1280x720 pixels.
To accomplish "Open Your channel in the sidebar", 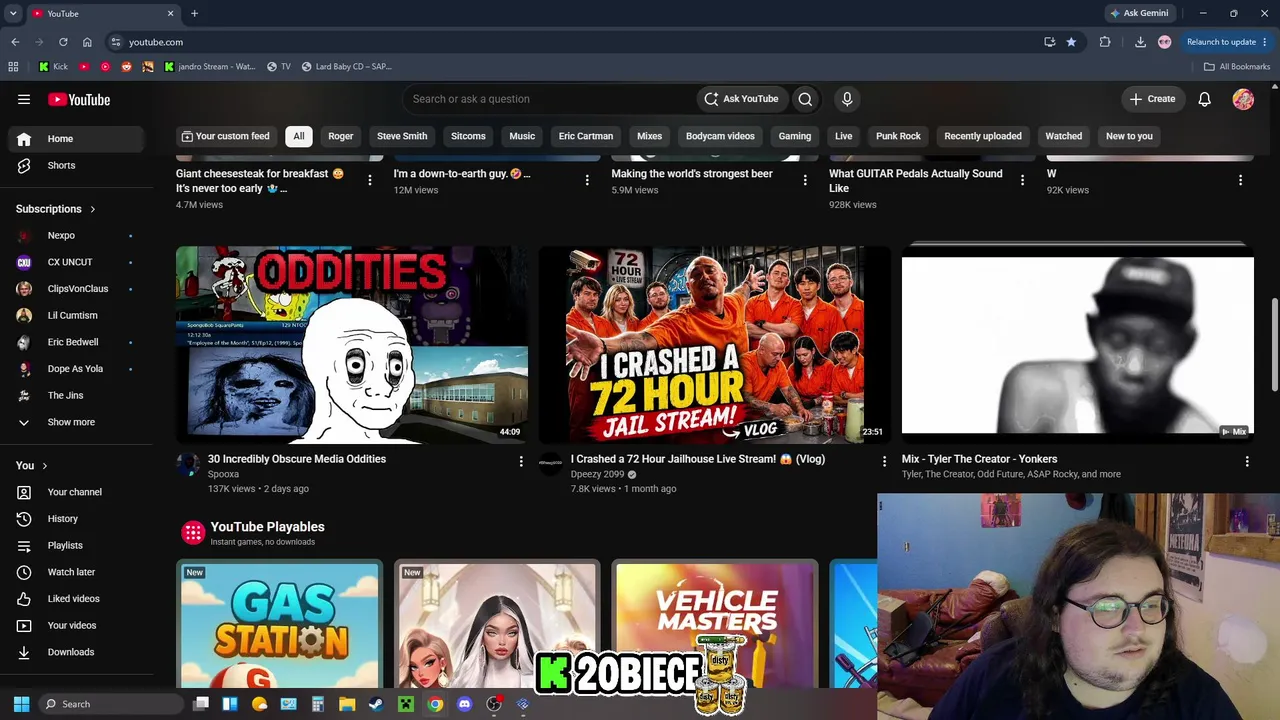I will [76, 492].
